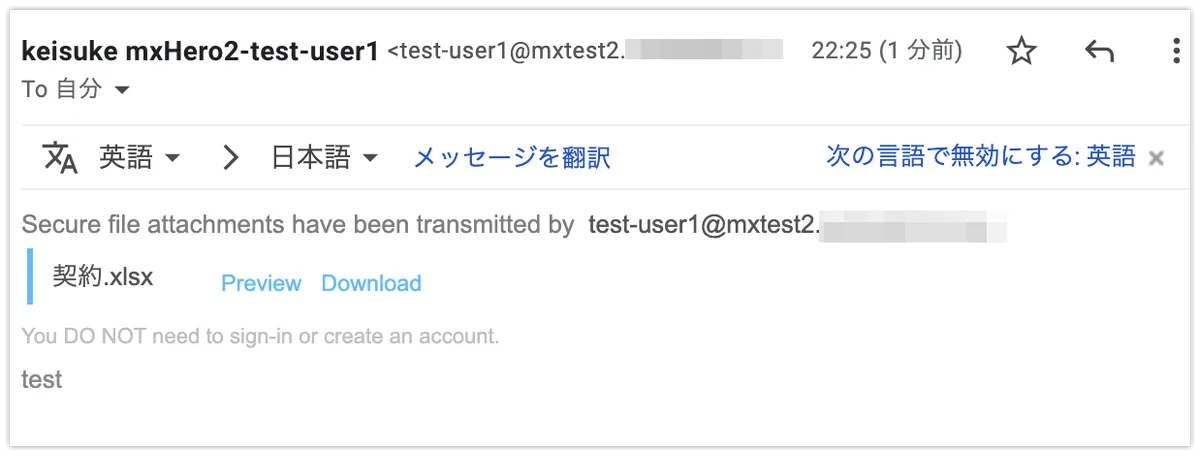Open the 英語 source language dropdown
Screen dimensions: 1200x456
point(139,158)
